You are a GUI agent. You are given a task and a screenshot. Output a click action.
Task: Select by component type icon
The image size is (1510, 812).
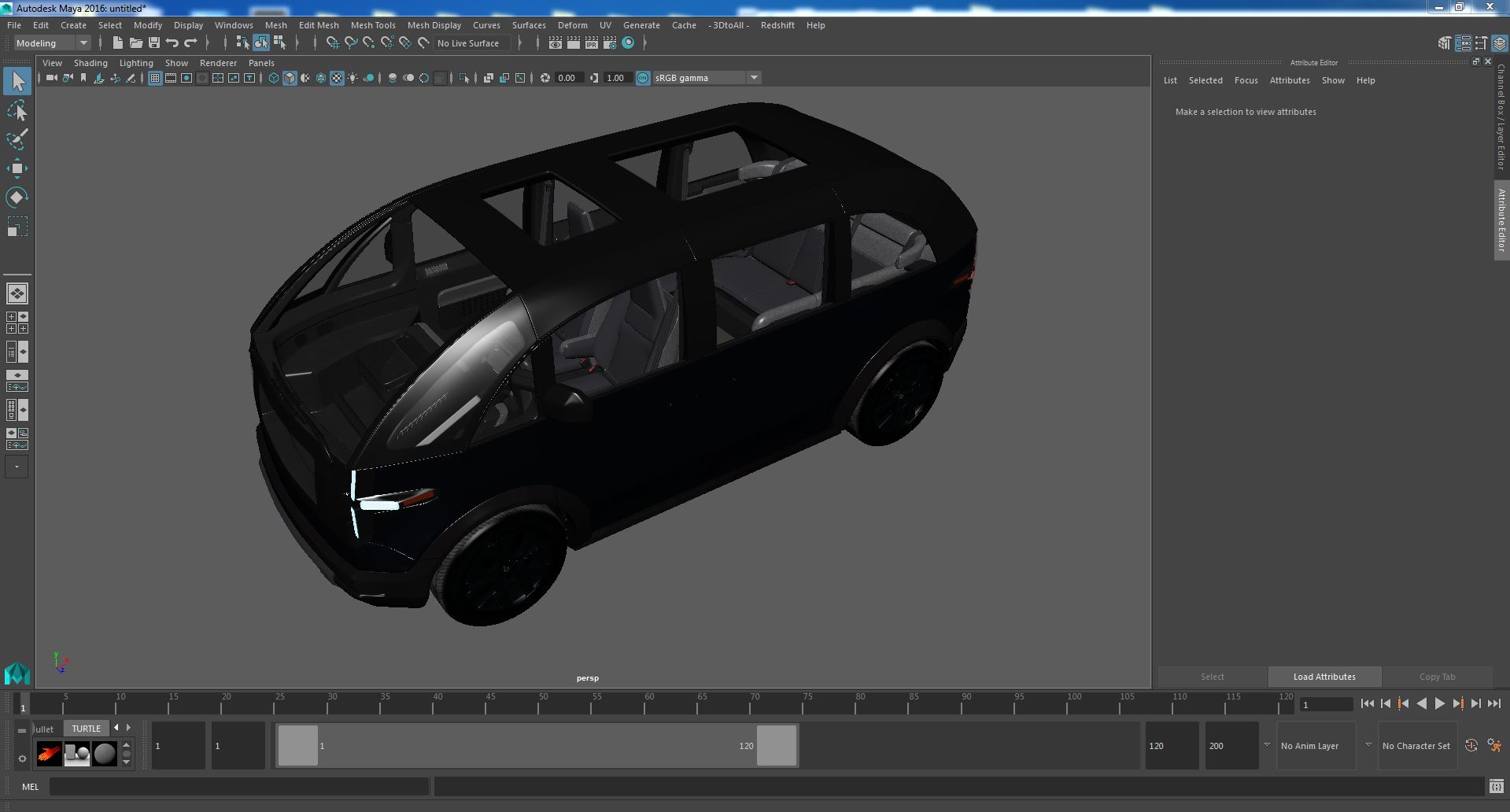coord(279,43)
